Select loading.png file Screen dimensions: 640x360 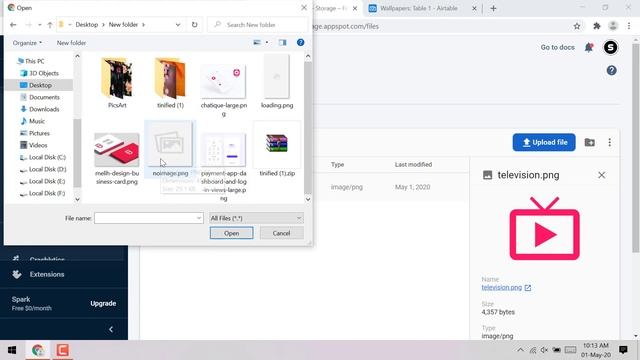tap(277, 83)
